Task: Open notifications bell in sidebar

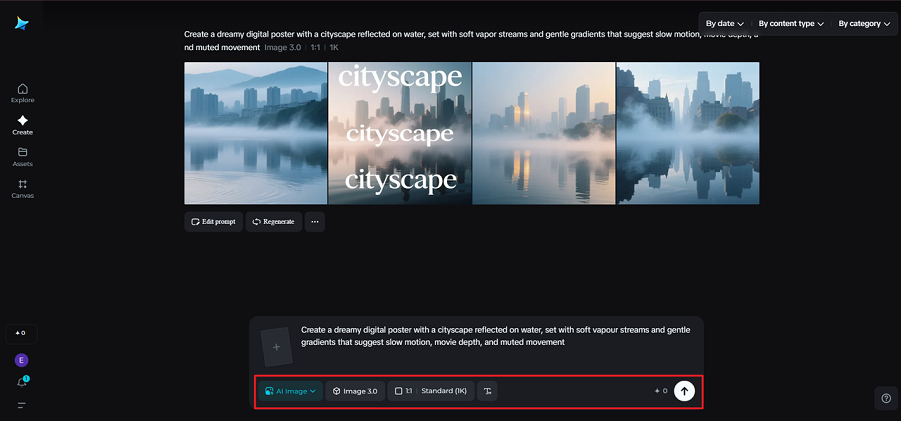Action: [x=22, y=382]
